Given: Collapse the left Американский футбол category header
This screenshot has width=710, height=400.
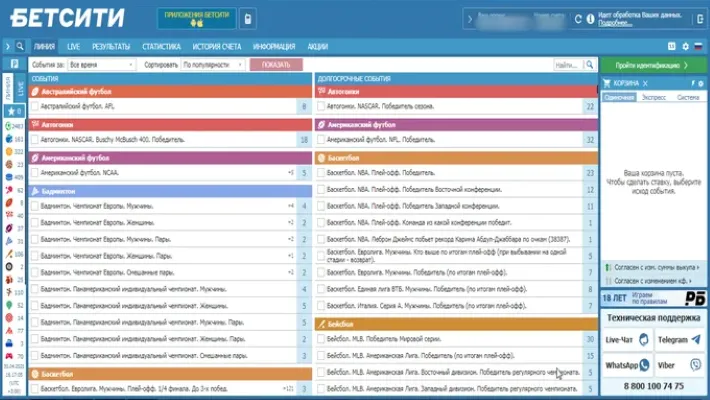Looking at the screenshot, I should coord(170,158).
